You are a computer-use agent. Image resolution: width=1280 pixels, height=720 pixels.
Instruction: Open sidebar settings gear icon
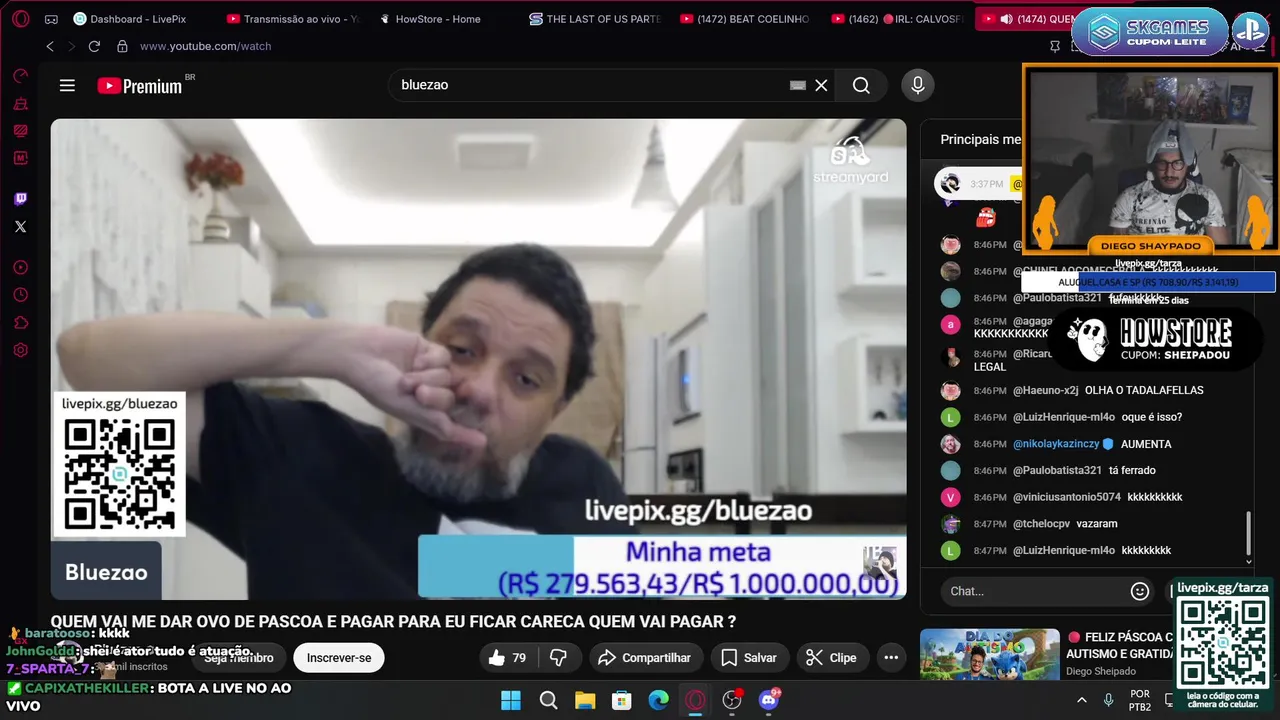pyautogui.click(x=20, y=350)
